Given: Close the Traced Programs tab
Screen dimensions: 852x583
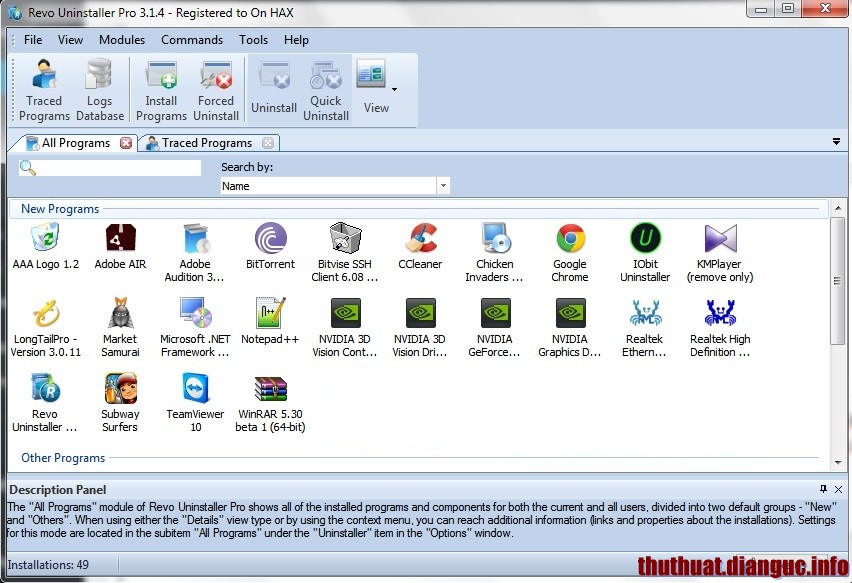Looking at the screenshot, I should tap(268, 143).
